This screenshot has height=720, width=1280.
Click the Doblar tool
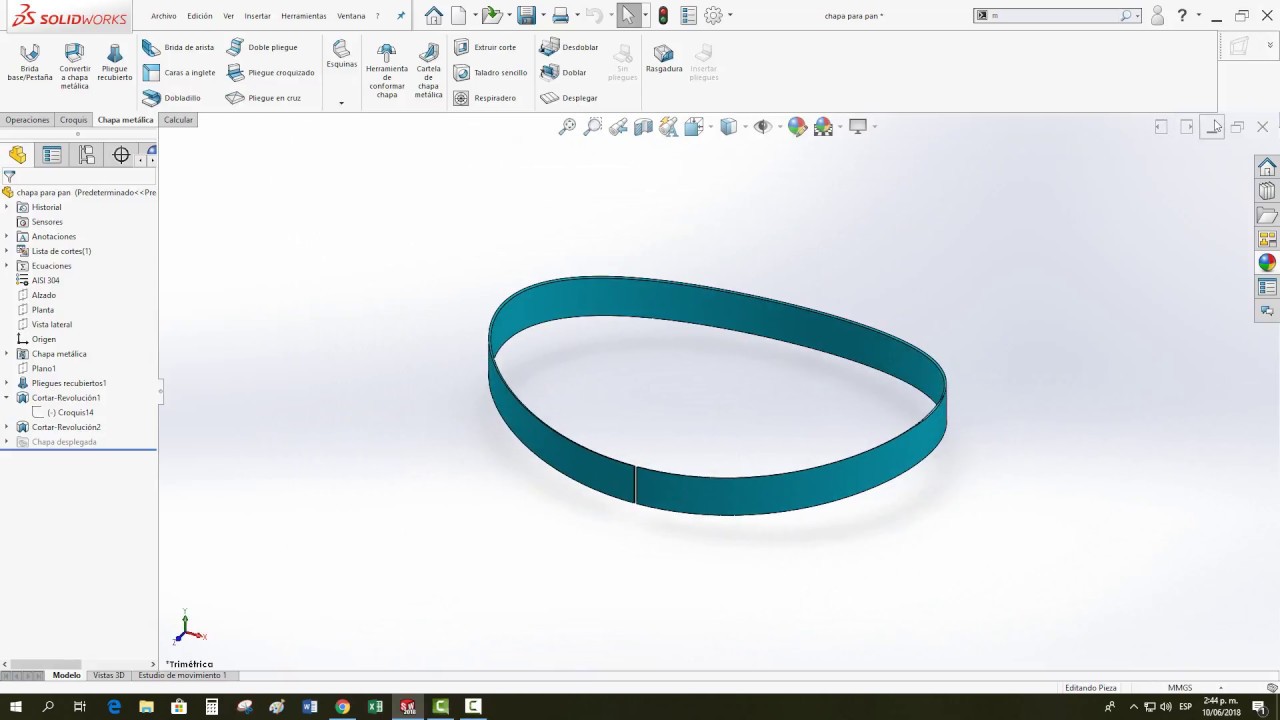tap(563, 72)
